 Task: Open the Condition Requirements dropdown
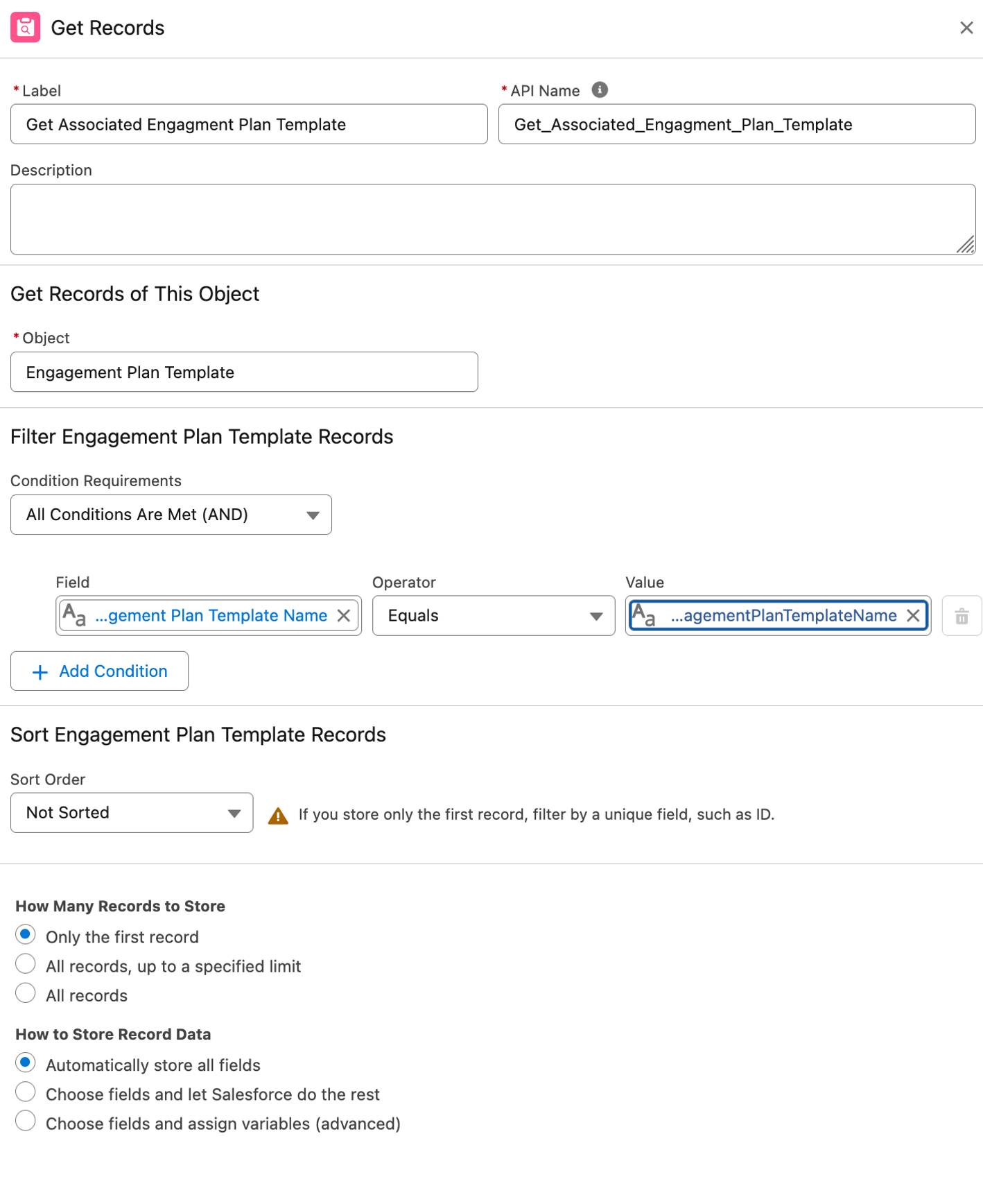tap(171, 515)
